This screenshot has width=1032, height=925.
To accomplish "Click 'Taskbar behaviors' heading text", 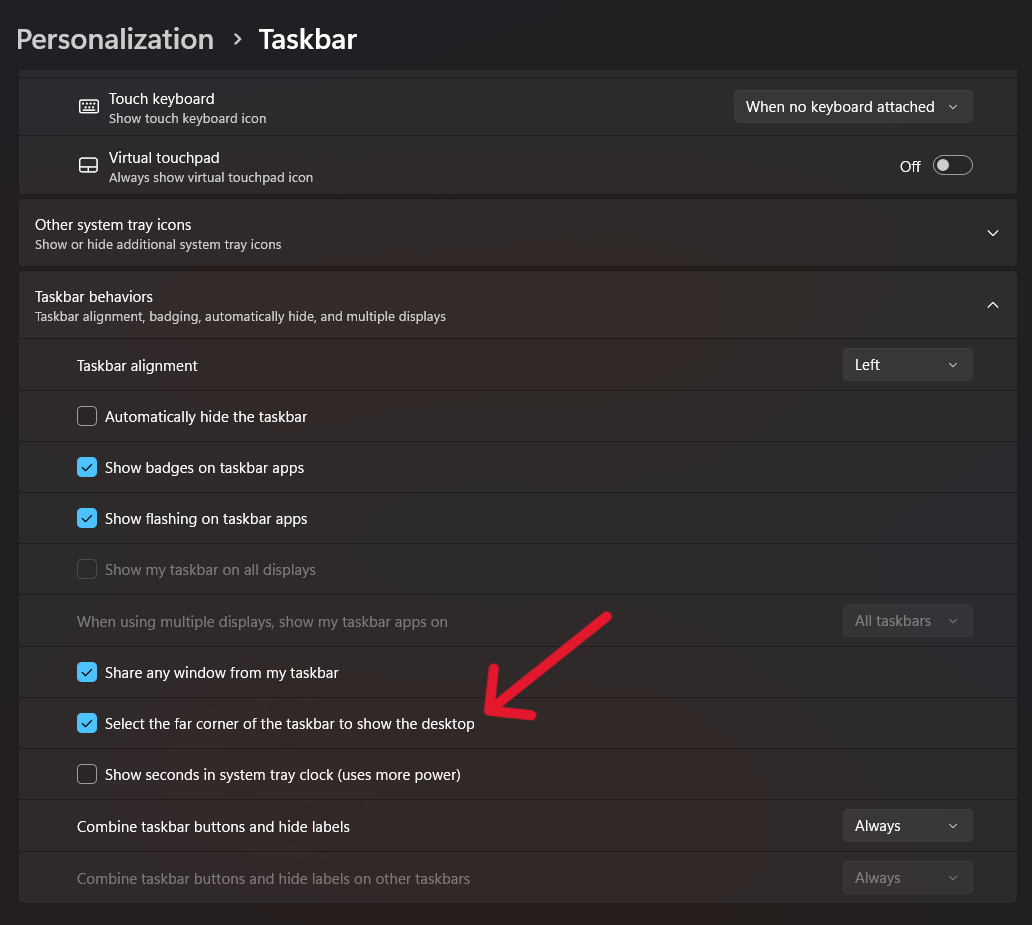I will coord(93,297).
